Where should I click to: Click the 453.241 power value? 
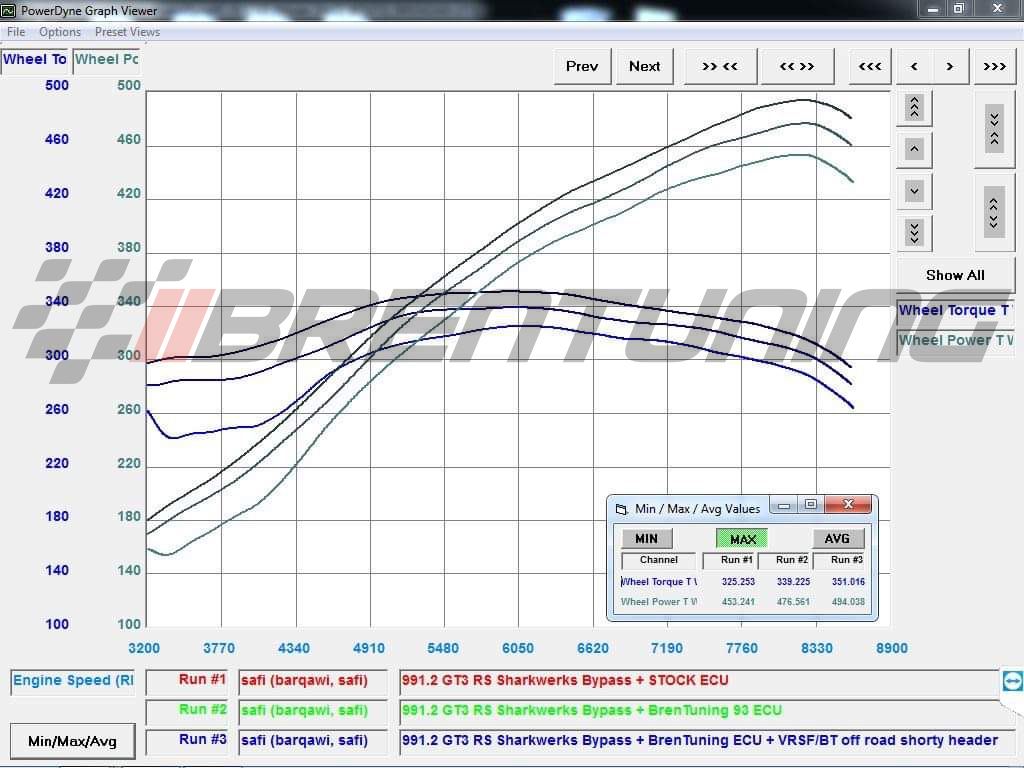(x=738, y=601)
